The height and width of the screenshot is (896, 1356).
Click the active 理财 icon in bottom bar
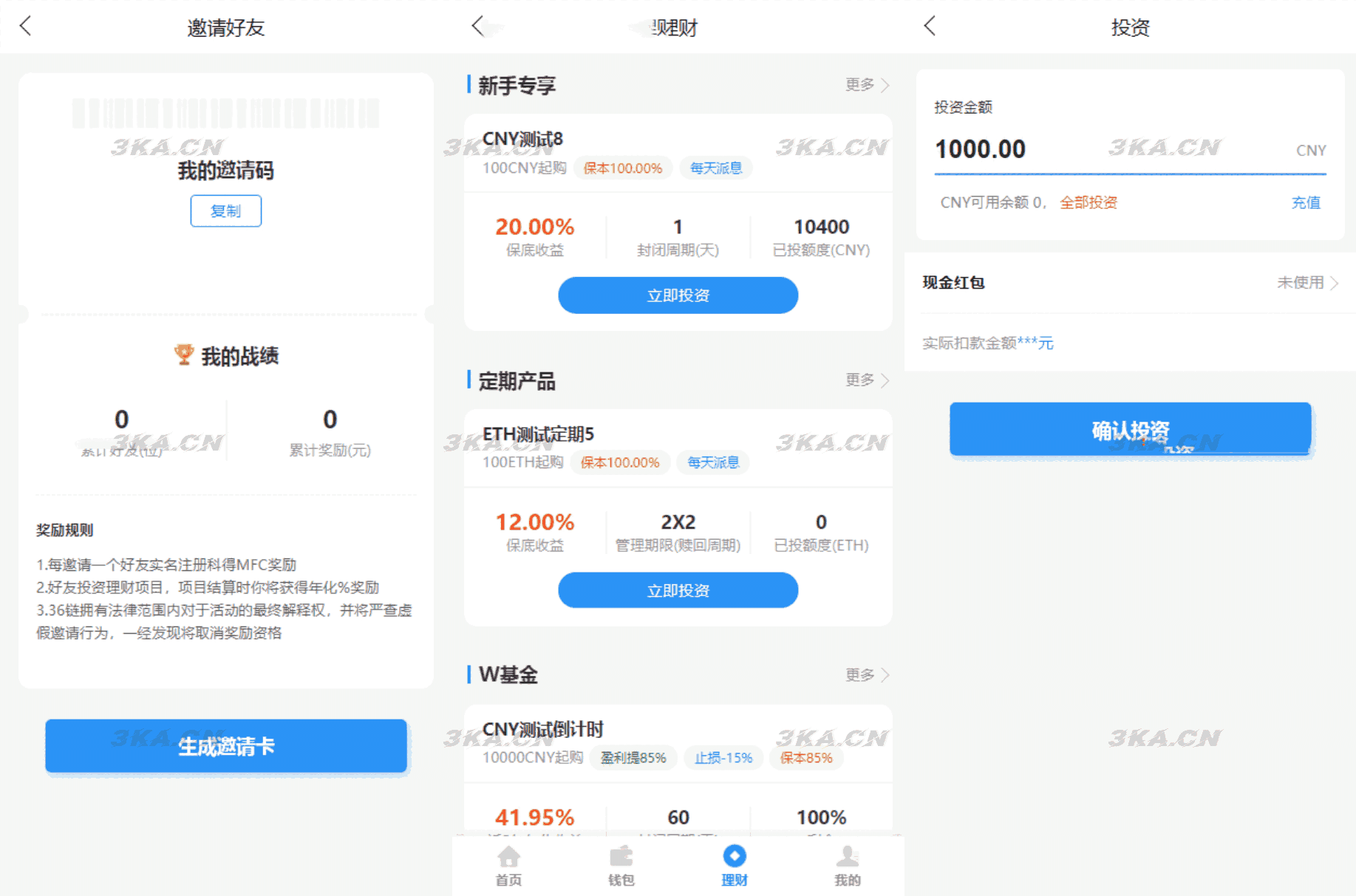tap(734, 856)
